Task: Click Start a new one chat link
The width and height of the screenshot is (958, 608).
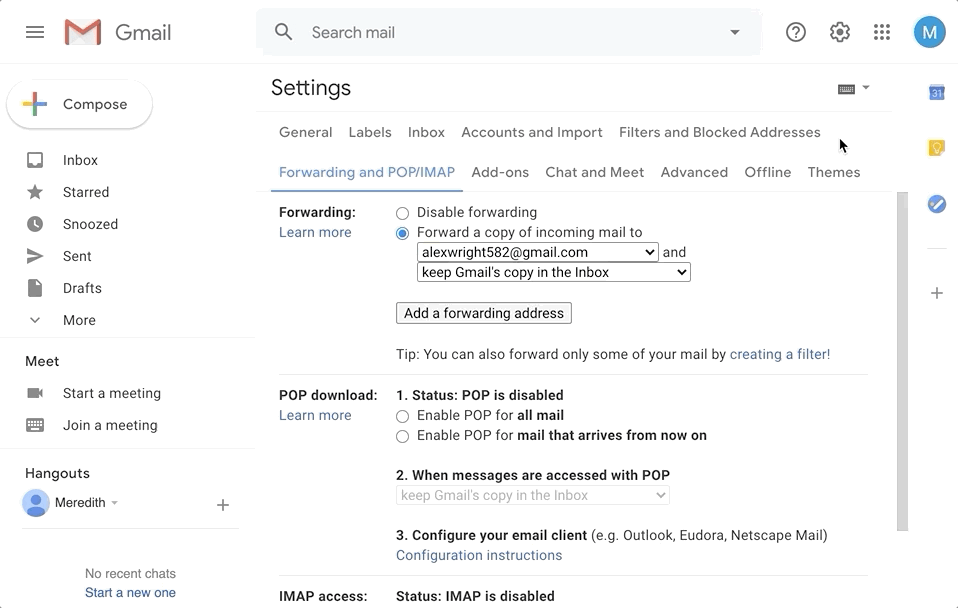Action: pos(130,592)
